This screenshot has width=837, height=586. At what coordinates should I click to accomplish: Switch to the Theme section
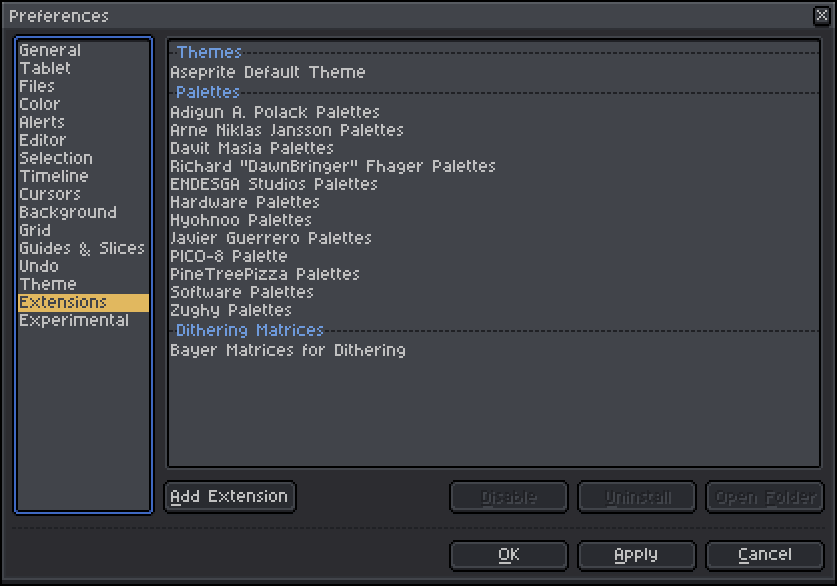coord(48,284)
